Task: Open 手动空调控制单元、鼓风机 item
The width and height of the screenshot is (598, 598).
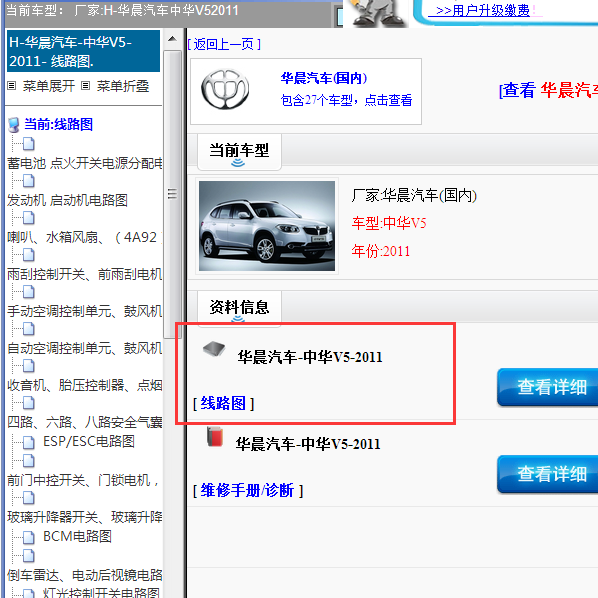Action: (x=85, y=311)
